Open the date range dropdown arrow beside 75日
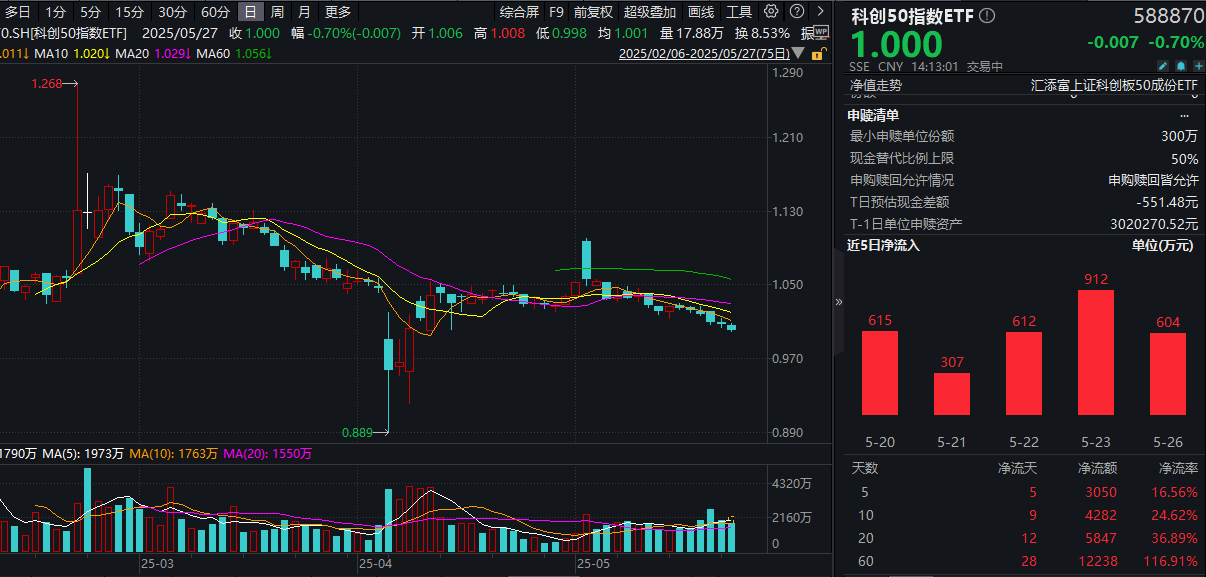The height and width of the screenshot is (577, 1206). coord(797,54)
